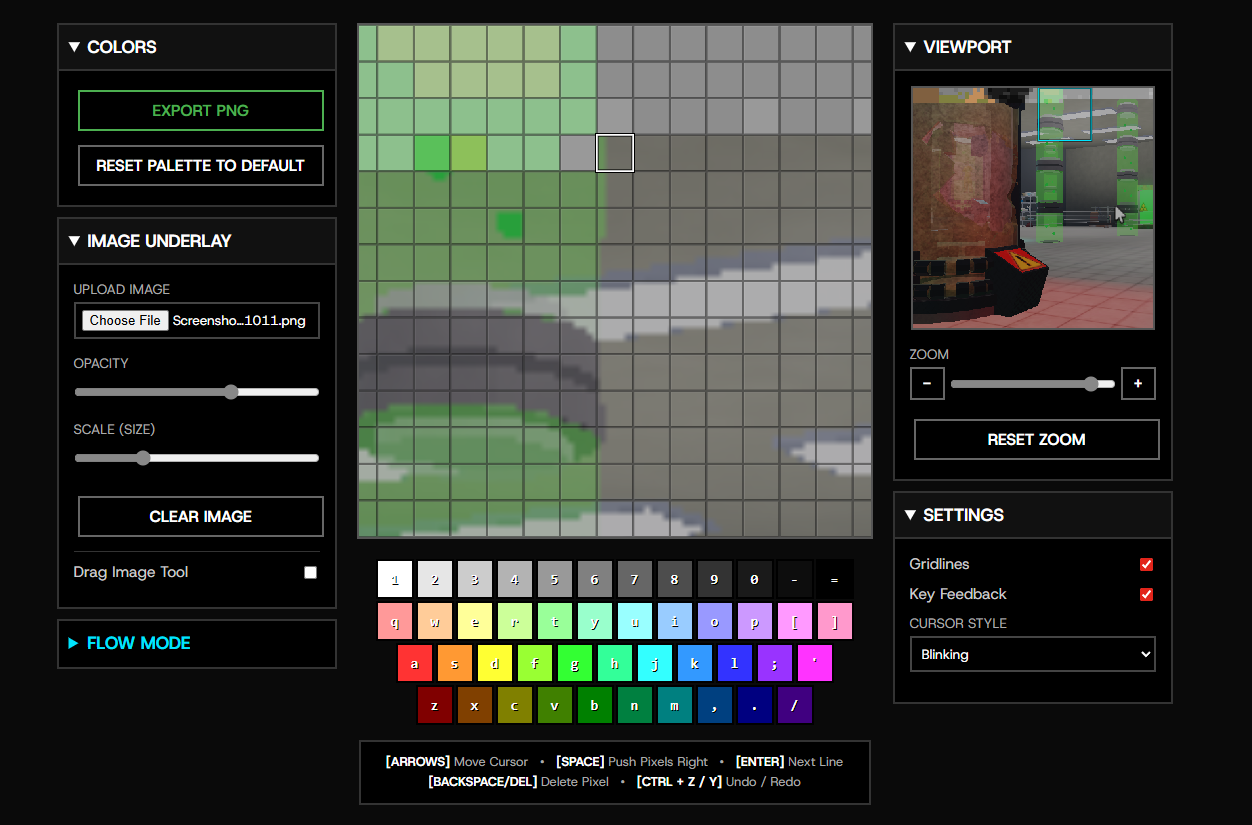
Task: Click the Export PNG button
Action: (x=201, y=110)
